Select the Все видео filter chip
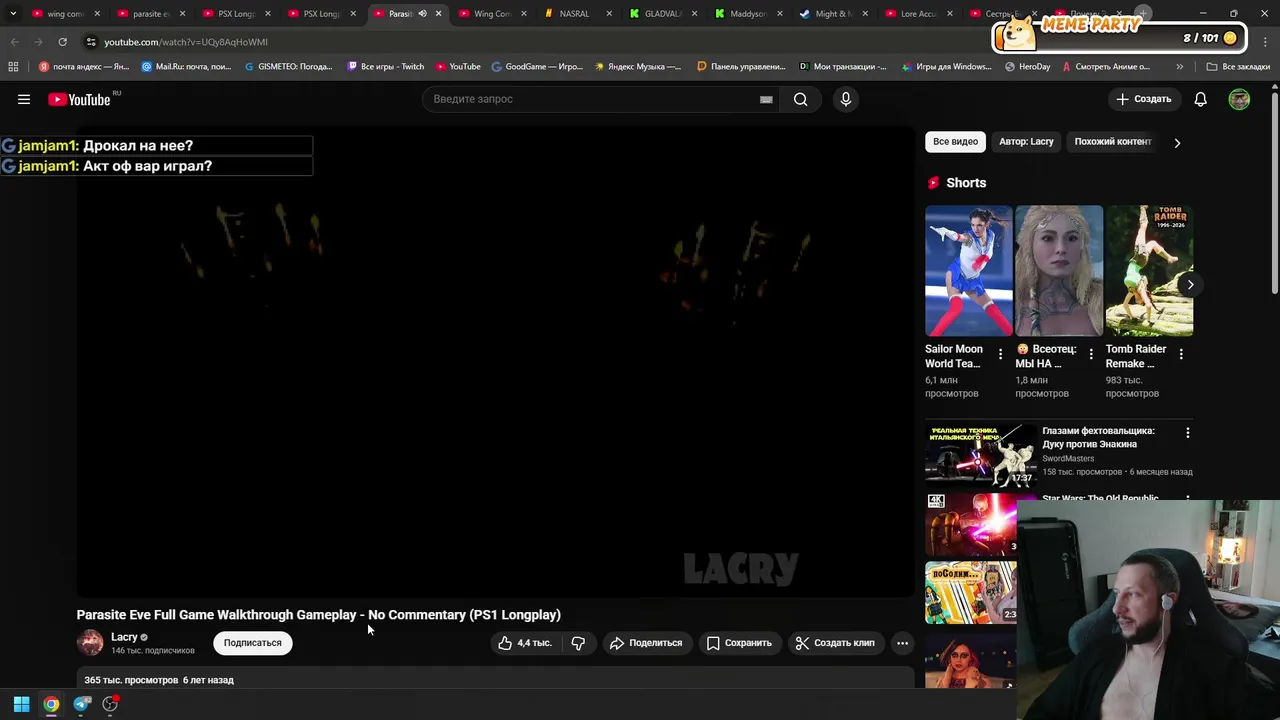The height and width of the screenshot is (720, 1280). [x=955, y=142]
